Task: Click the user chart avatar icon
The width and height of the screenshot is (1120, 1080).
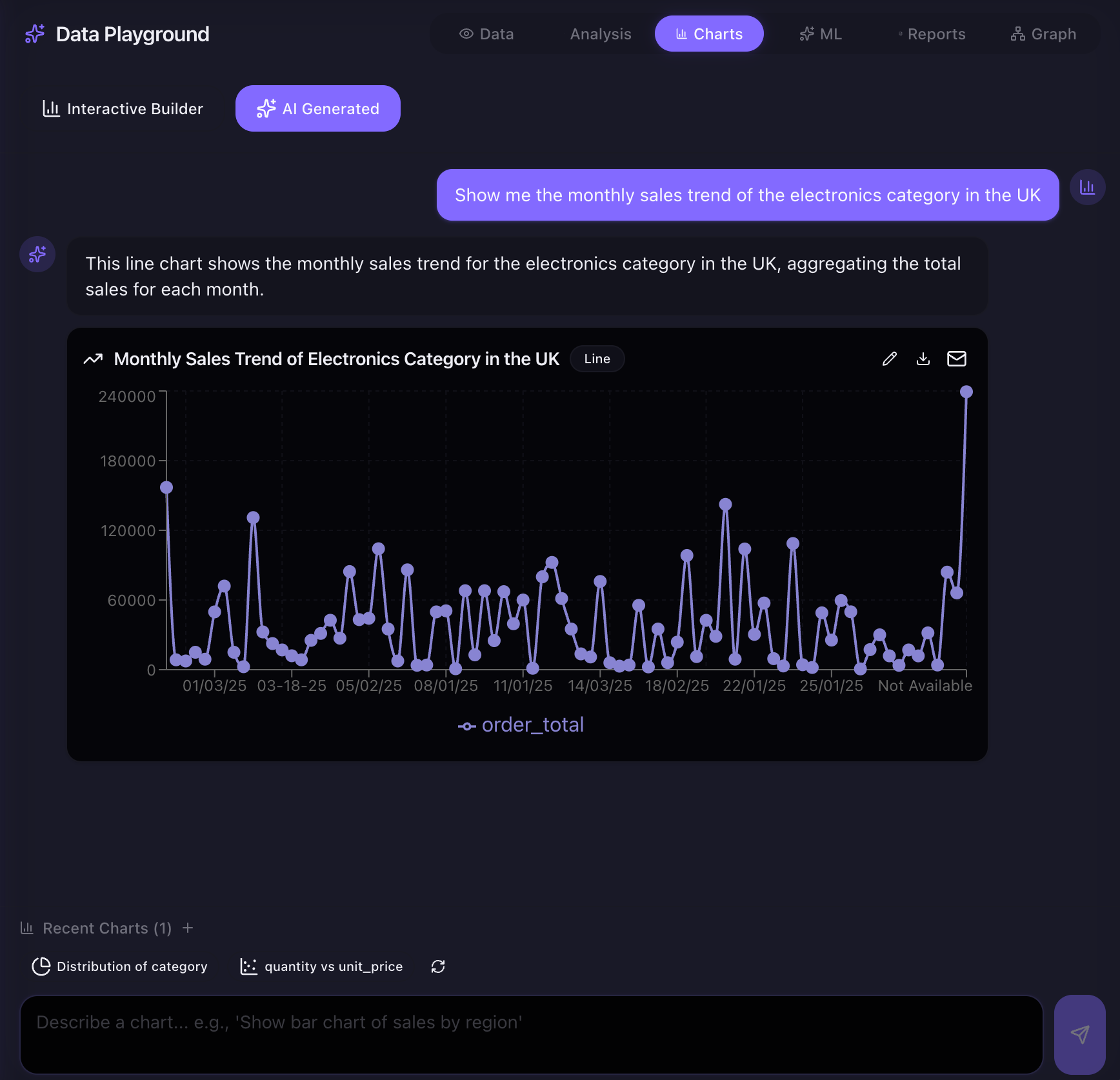Action: [1088, 187]
